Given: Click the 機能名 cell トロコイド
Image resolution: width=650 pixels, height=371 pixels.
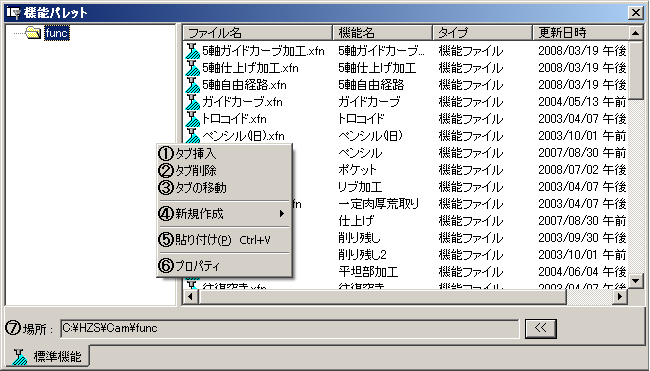Looking at the screenshot, I should [x=361, y=119].
